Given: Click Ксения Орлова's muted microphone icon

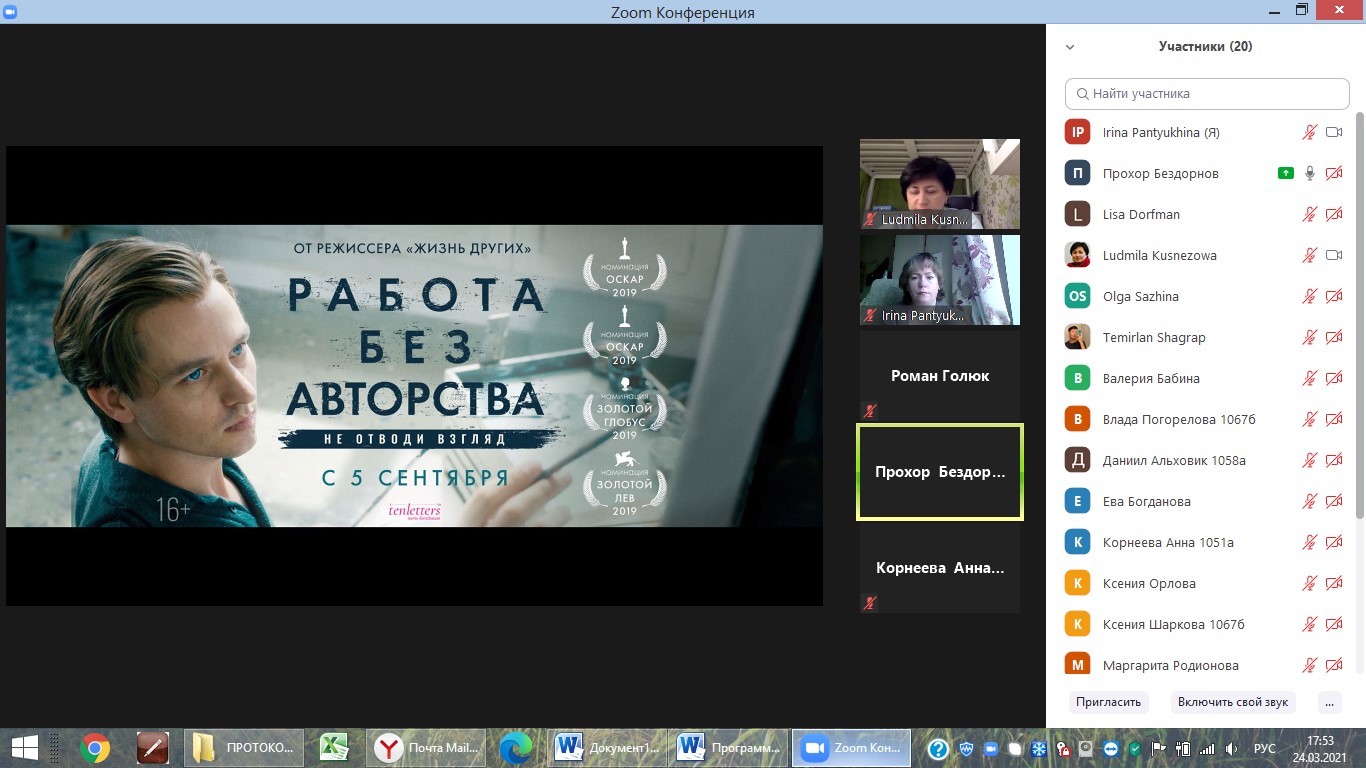Looking at the screenshot, I should pos(1309,583).
